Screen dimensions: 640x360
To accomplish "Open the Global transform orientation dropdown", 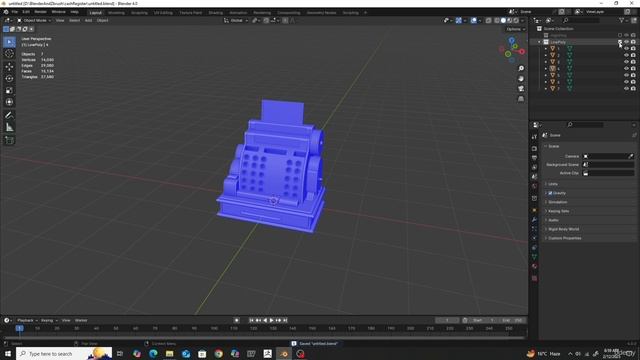I will (x=236, y=20).
